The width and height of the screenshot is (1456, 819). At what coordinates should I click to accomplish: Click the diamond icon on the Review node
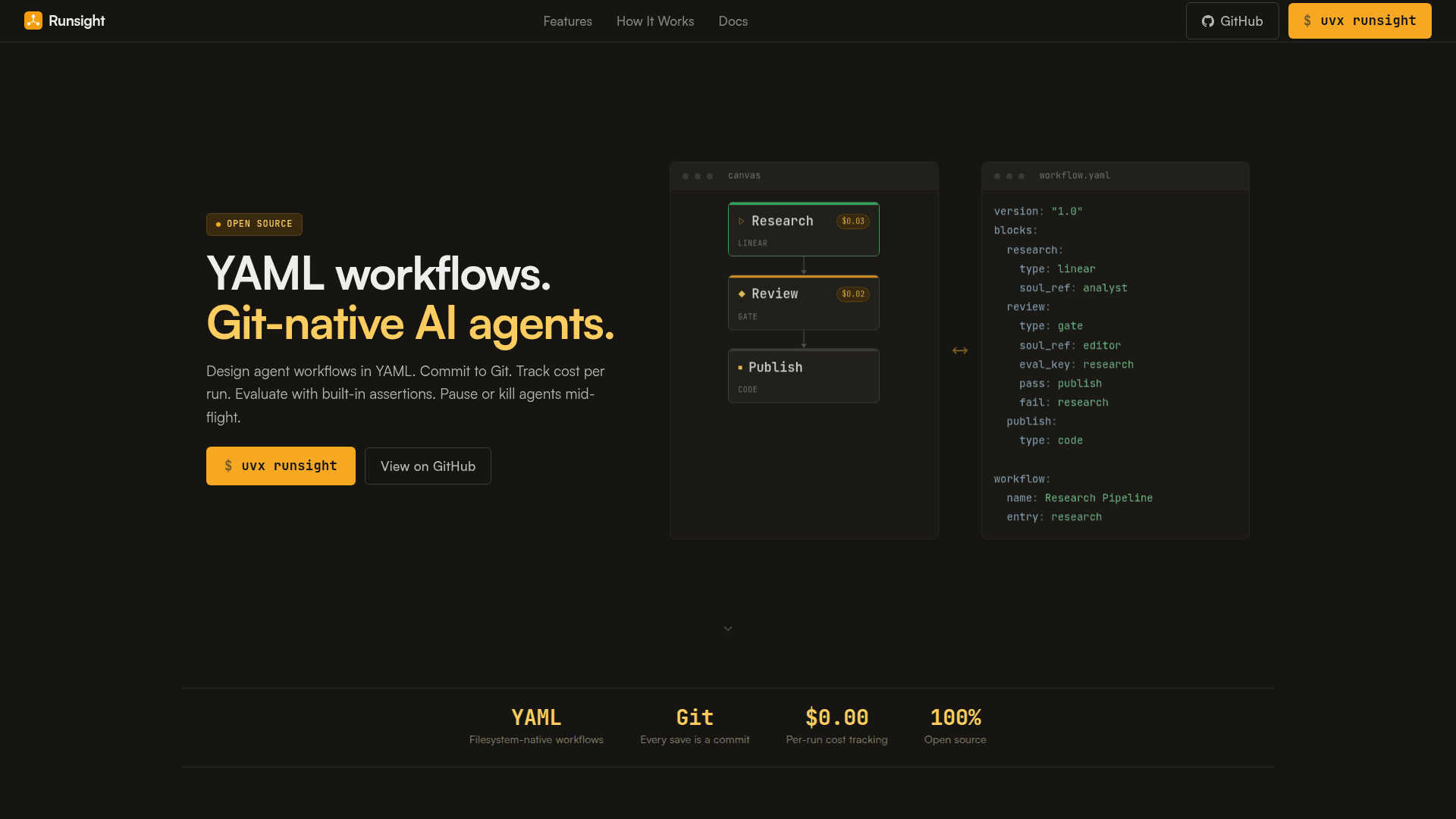tap(742, 293)
